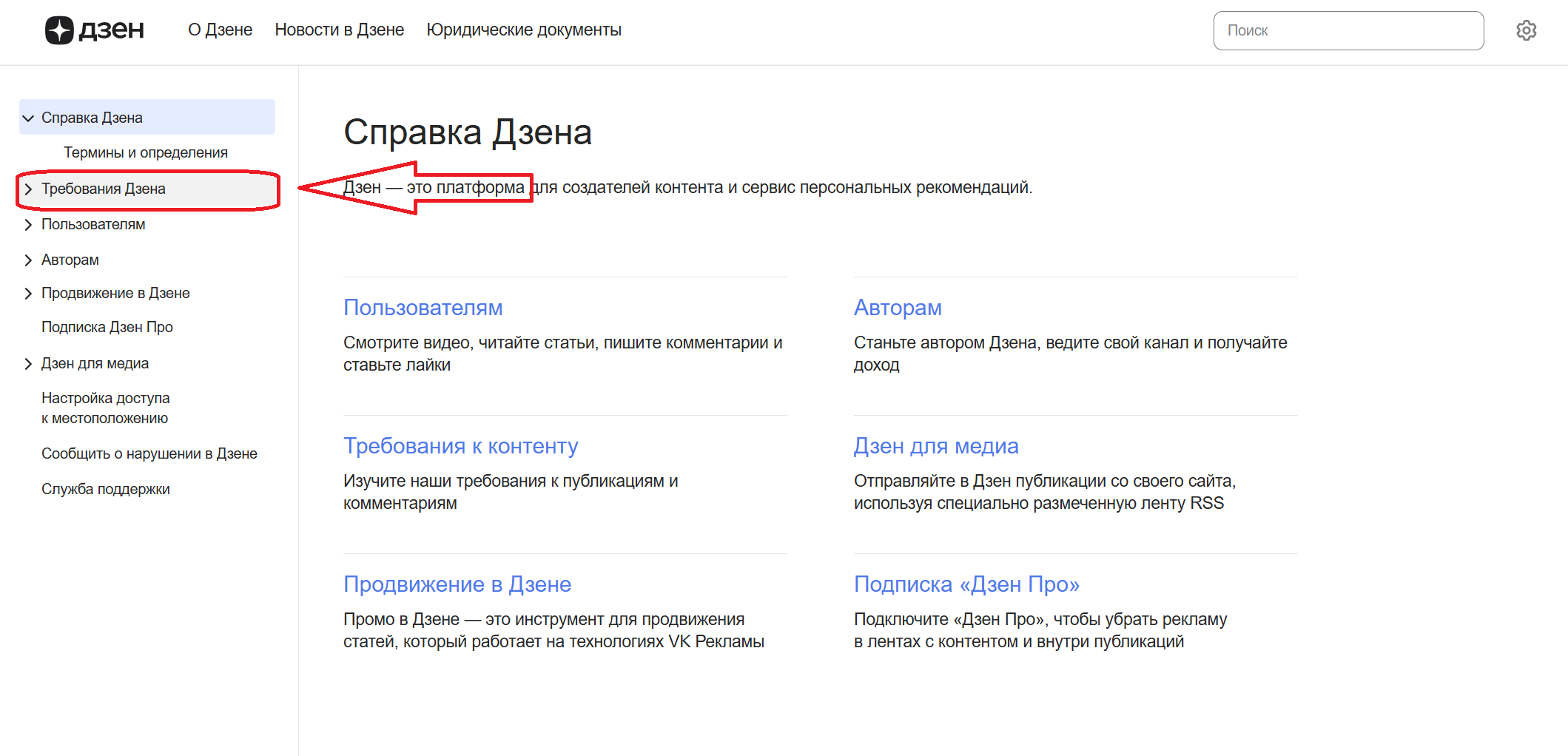Focus the «Поиск» search field
This screenshot has height=756, width=1568.
[1348, 30]
